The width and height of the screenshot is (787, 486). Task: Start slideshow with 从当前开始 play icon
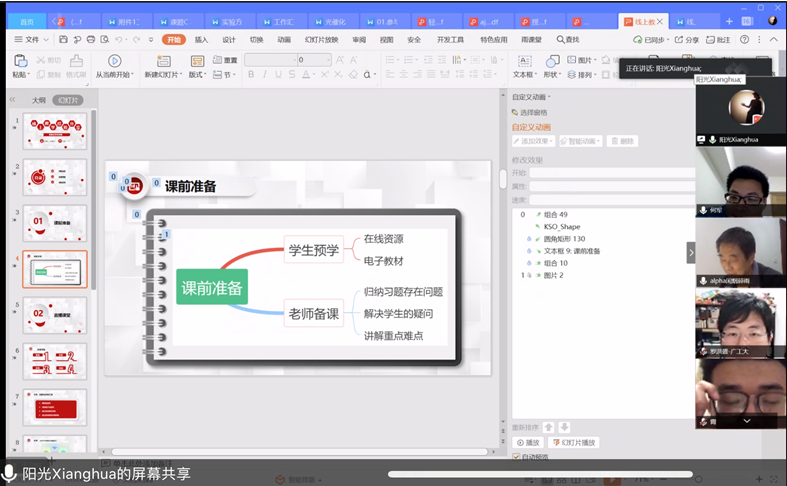(x=115, y=61)
